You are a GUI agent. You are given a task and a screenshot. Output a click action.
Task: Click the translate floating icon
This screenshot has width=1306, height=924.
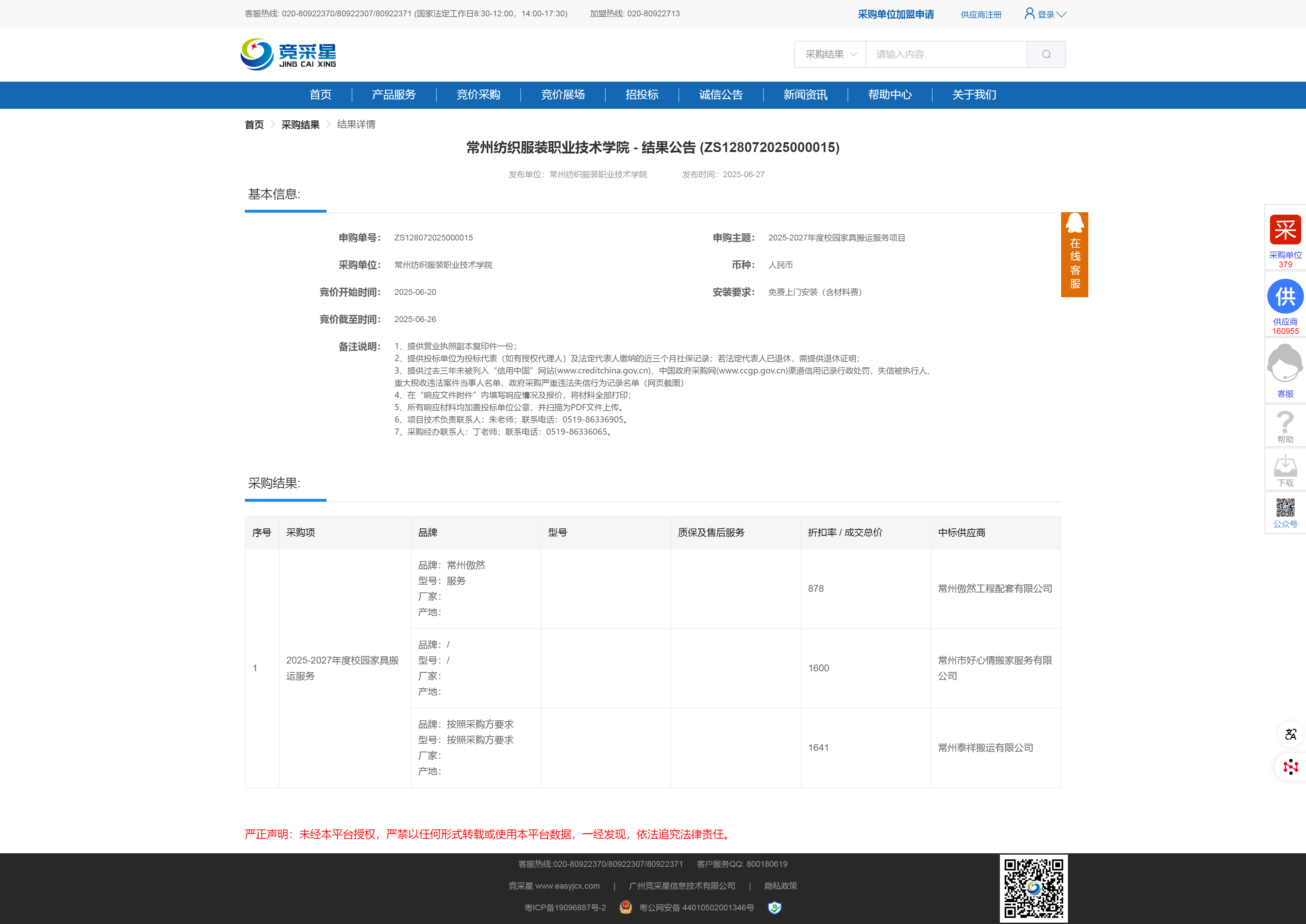(x=1290, y=734)
